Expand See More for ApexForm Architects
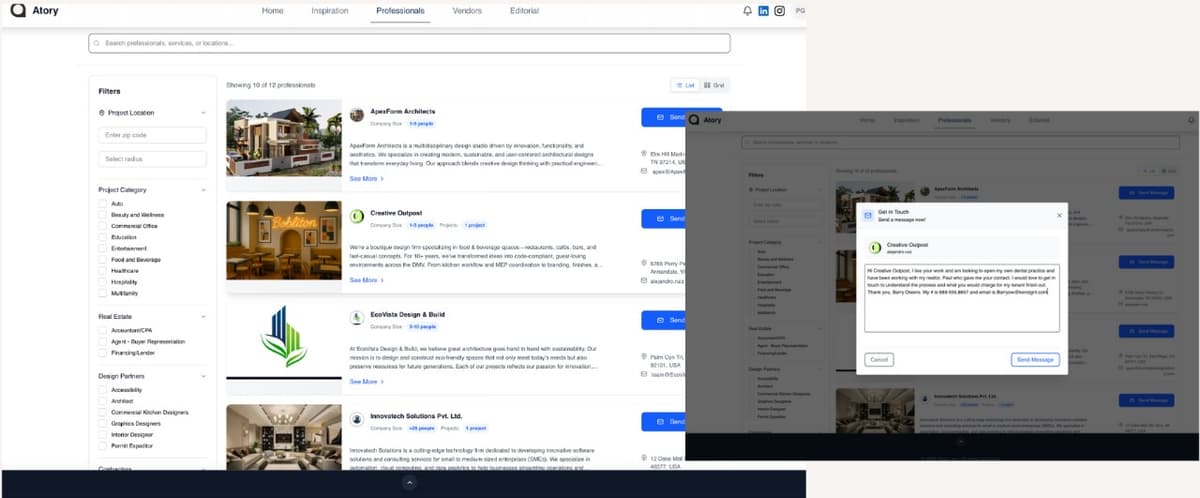This screenshot has width=1200, height=498. click(x=366, y=179)
